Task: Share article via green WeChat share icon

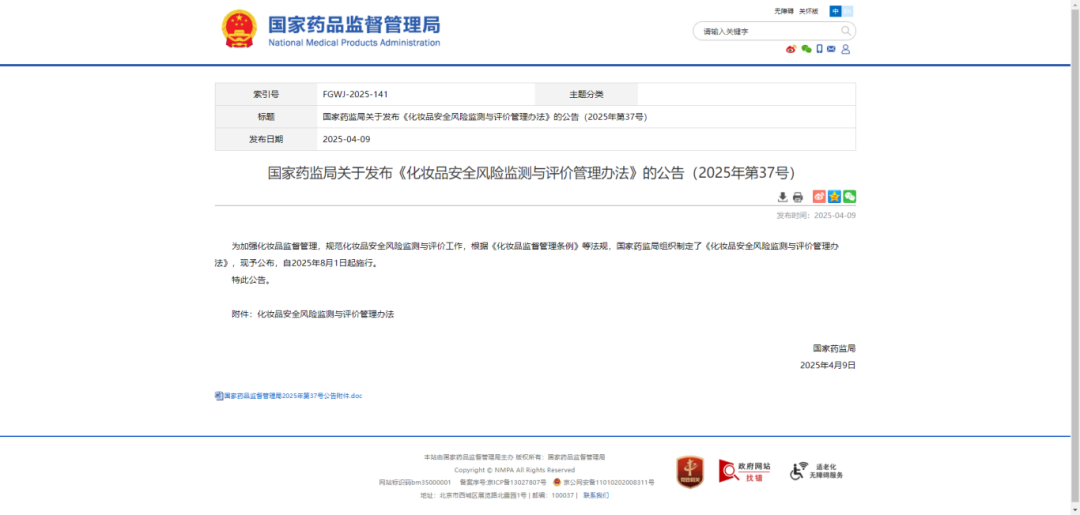Action: (849, 197)
